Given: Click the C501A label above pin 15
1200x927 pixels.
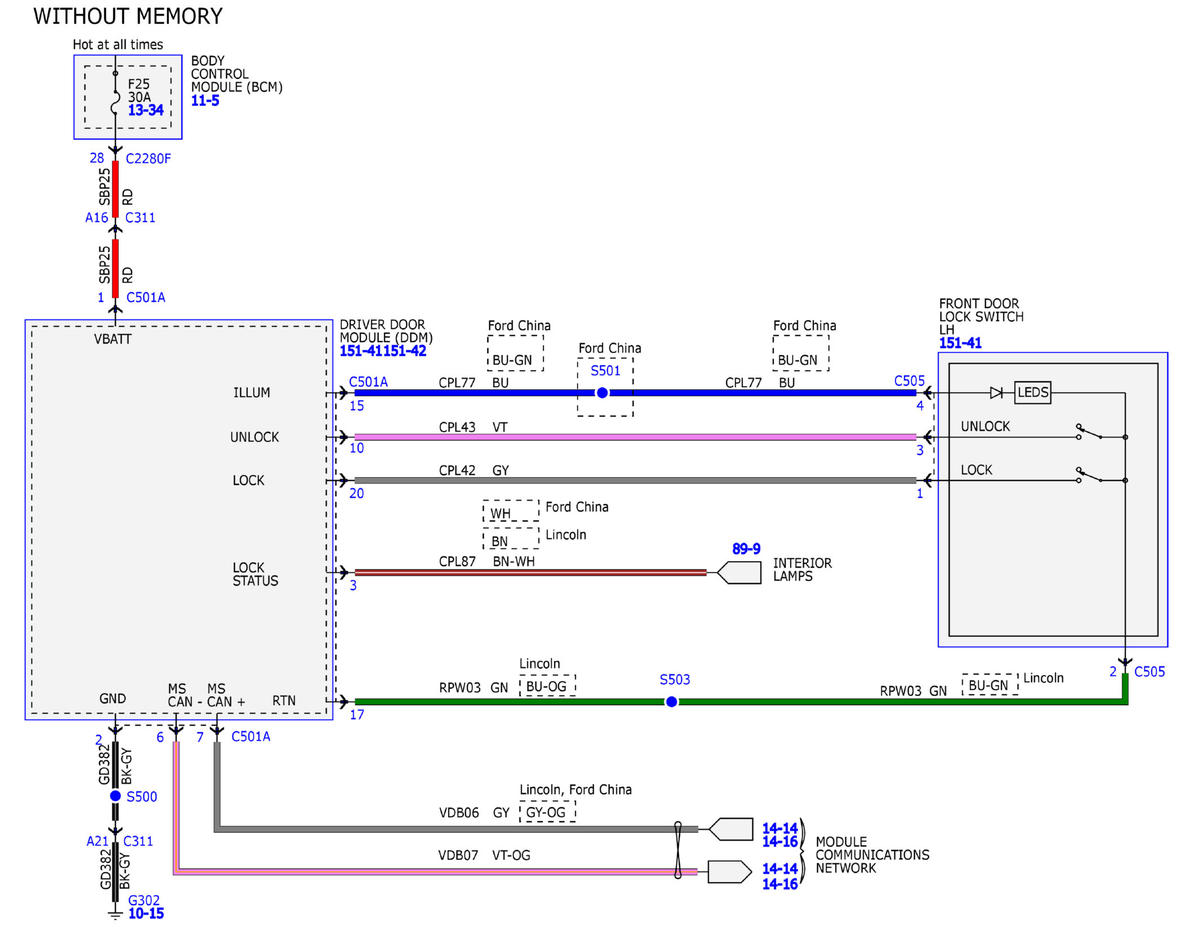Looking at the screenshot, I should pos(369,381).
